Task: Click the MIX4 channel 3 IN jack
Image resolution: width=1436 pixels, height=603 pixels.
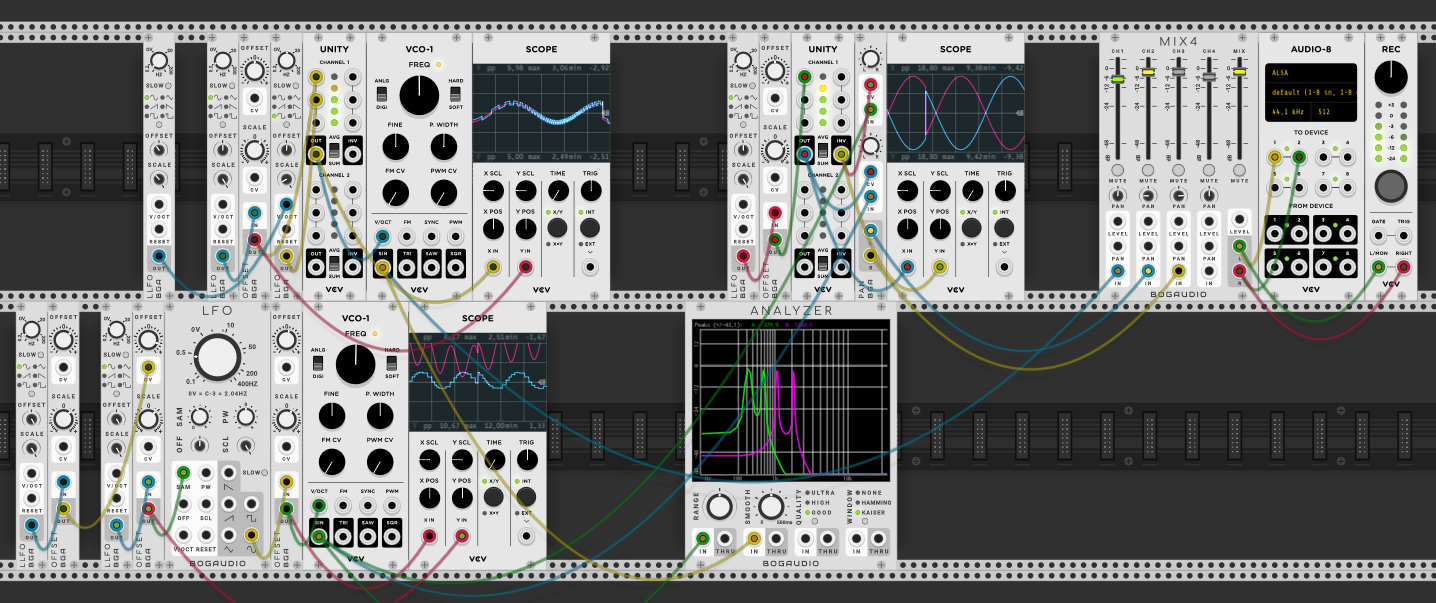Action: (x=1179, y=270)
